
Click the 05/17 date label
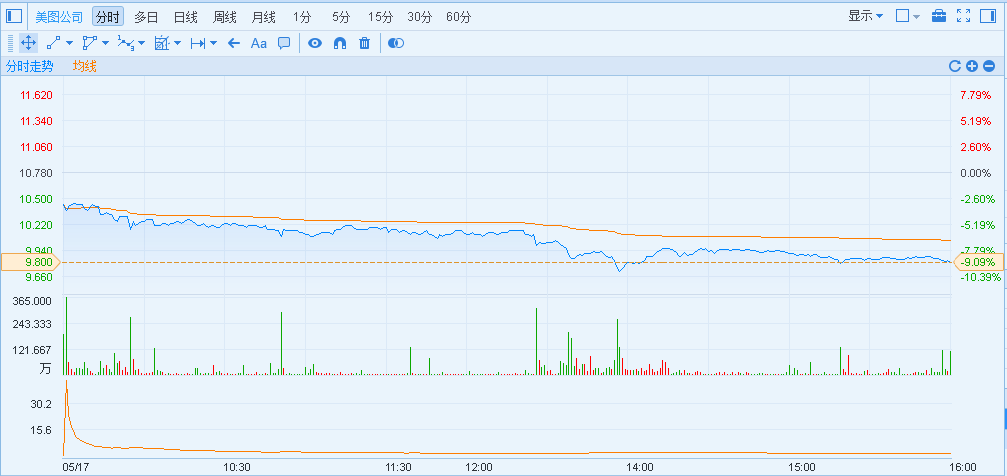76,467
